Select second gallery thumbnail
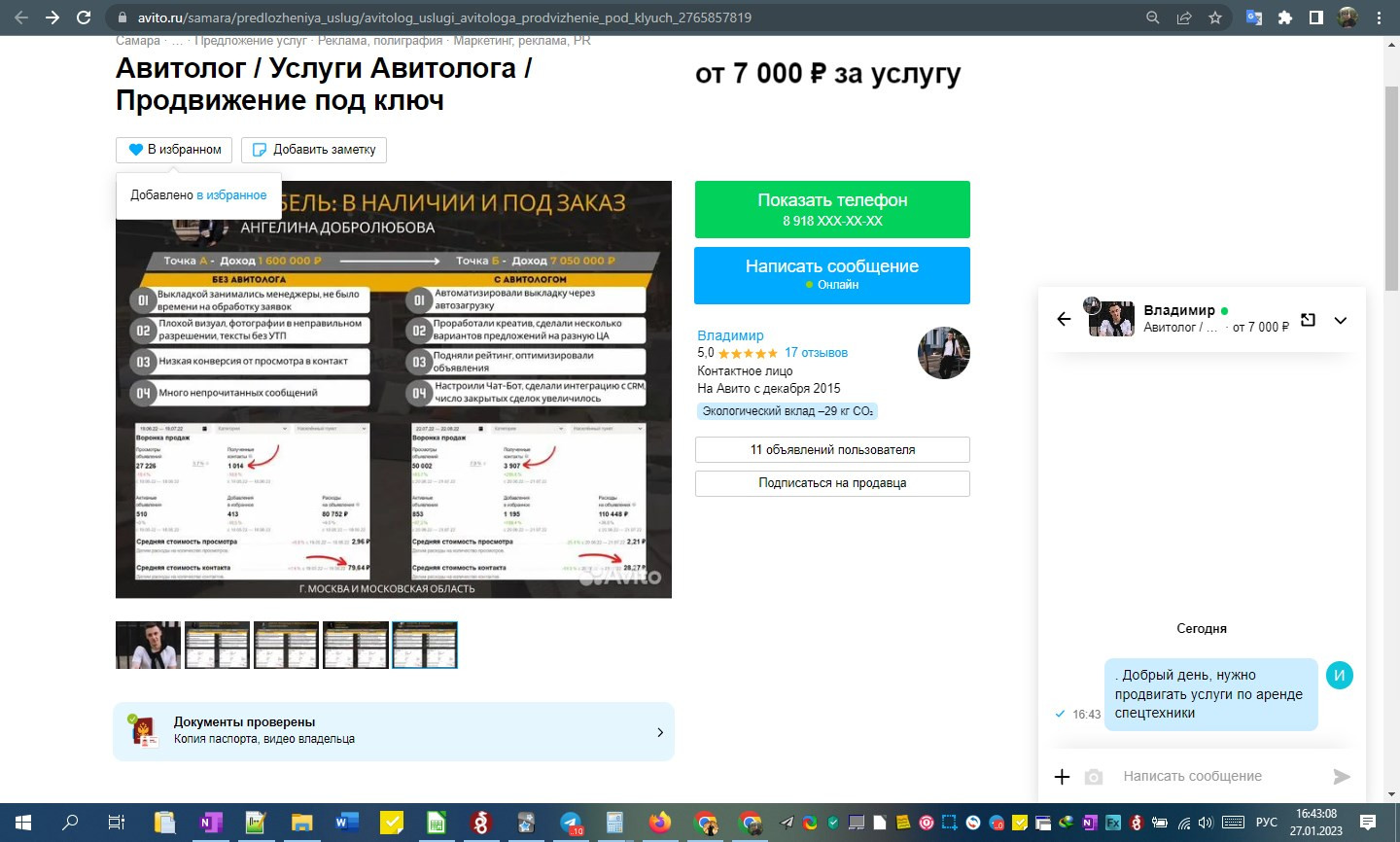The height and width of the screenshot is (842, 1400). click(x=217, y=646)
